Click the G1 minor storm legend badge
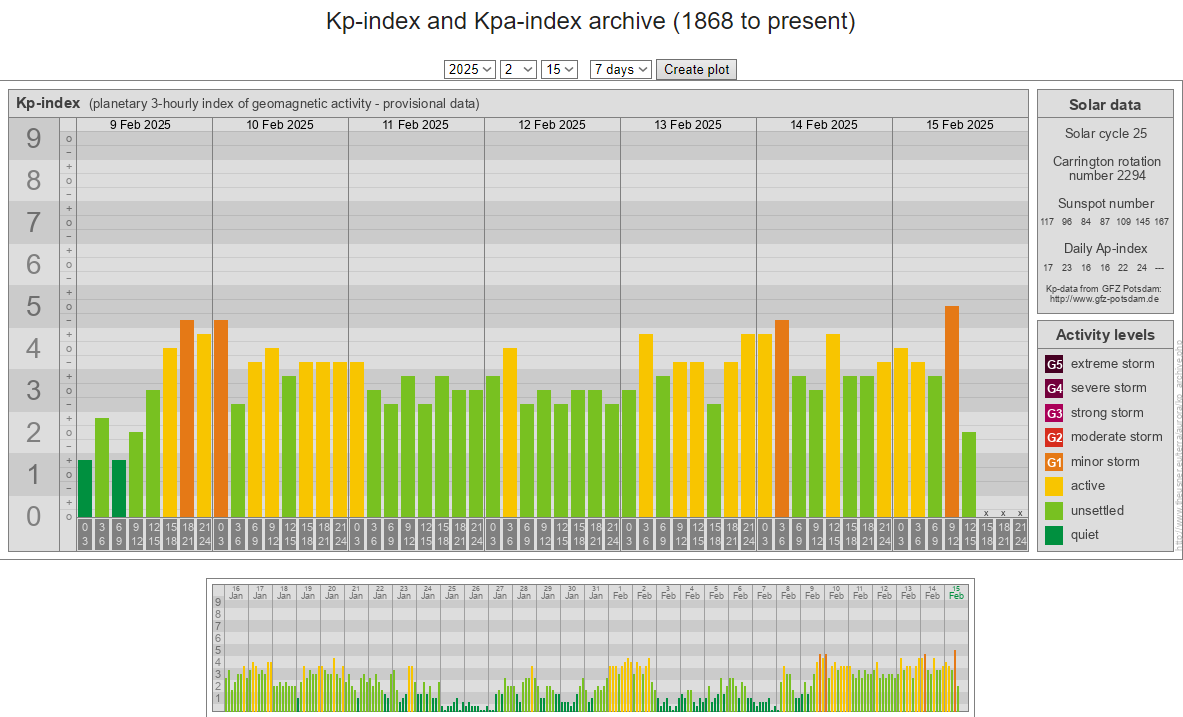Screen dimensions: 1183x717 (1054, 462)
